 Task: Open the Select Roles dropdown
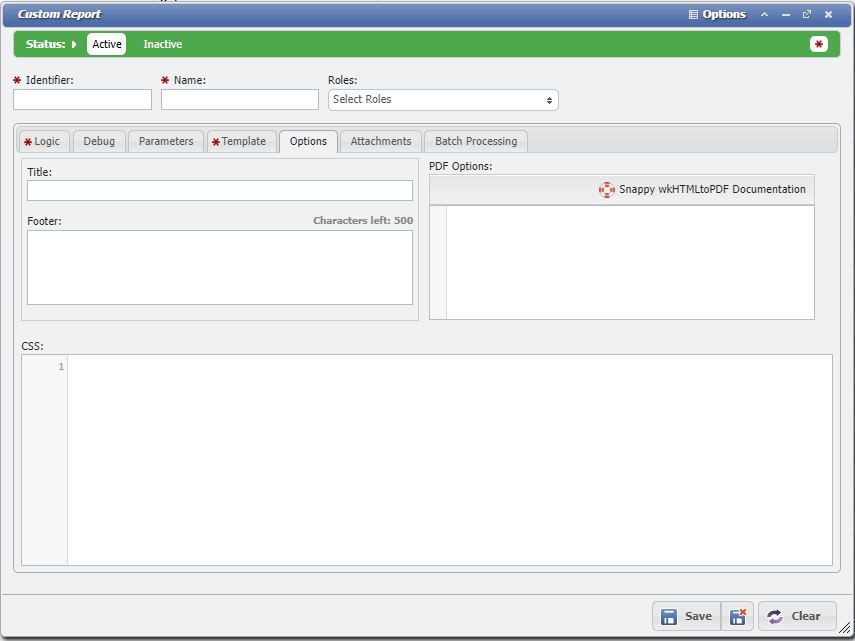(443, 100)
